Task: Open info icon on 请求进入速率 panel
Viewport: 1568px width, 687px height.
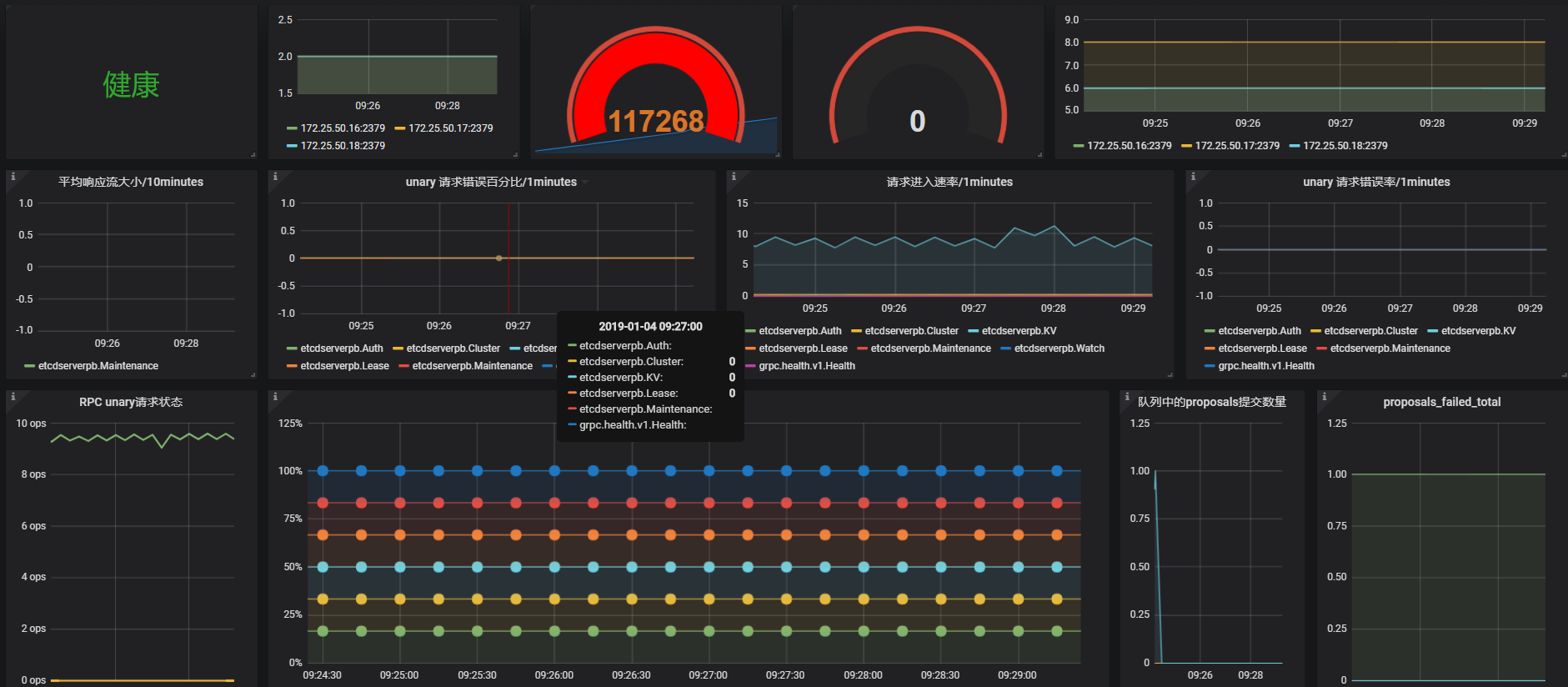Action: tap(734, 177)
